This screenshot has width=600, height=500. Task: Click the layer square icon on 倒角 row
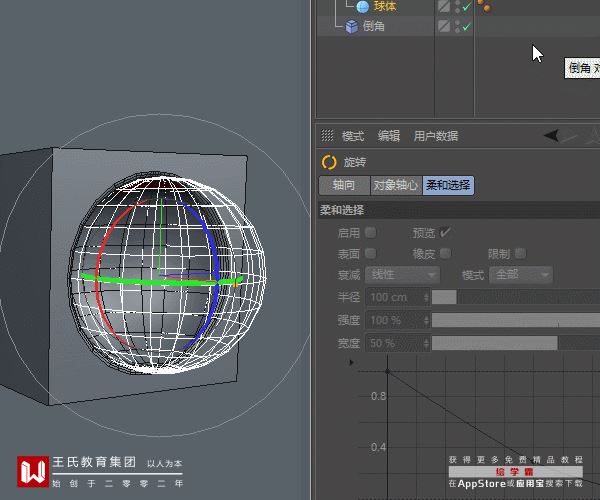coord(444,26)
